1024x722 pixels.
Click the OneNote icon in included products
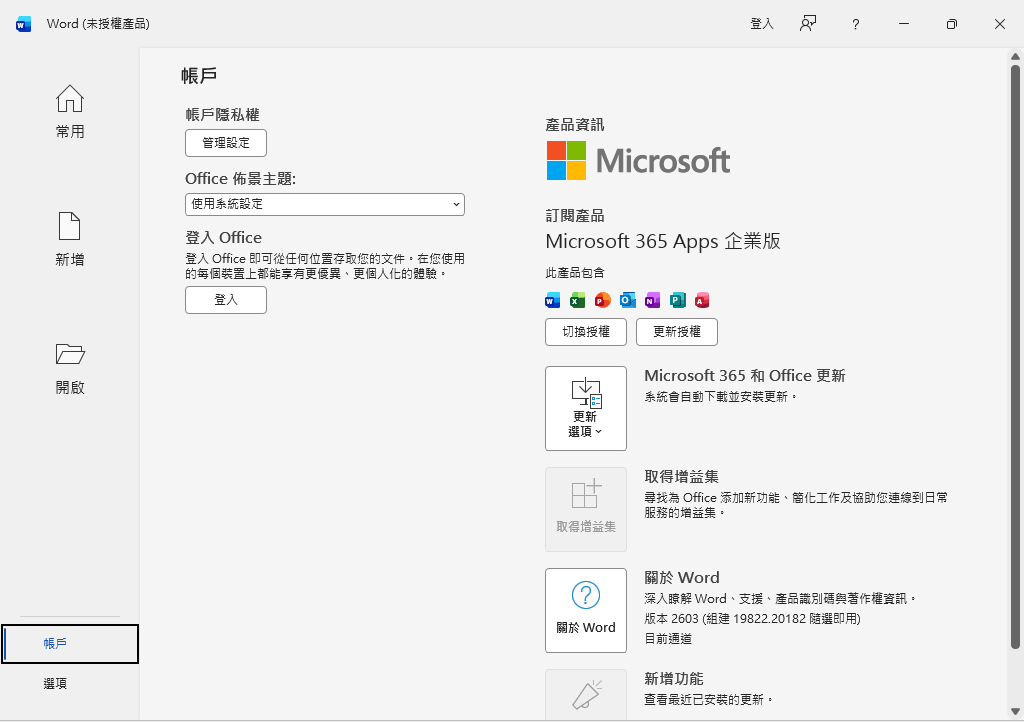(652, 300)
